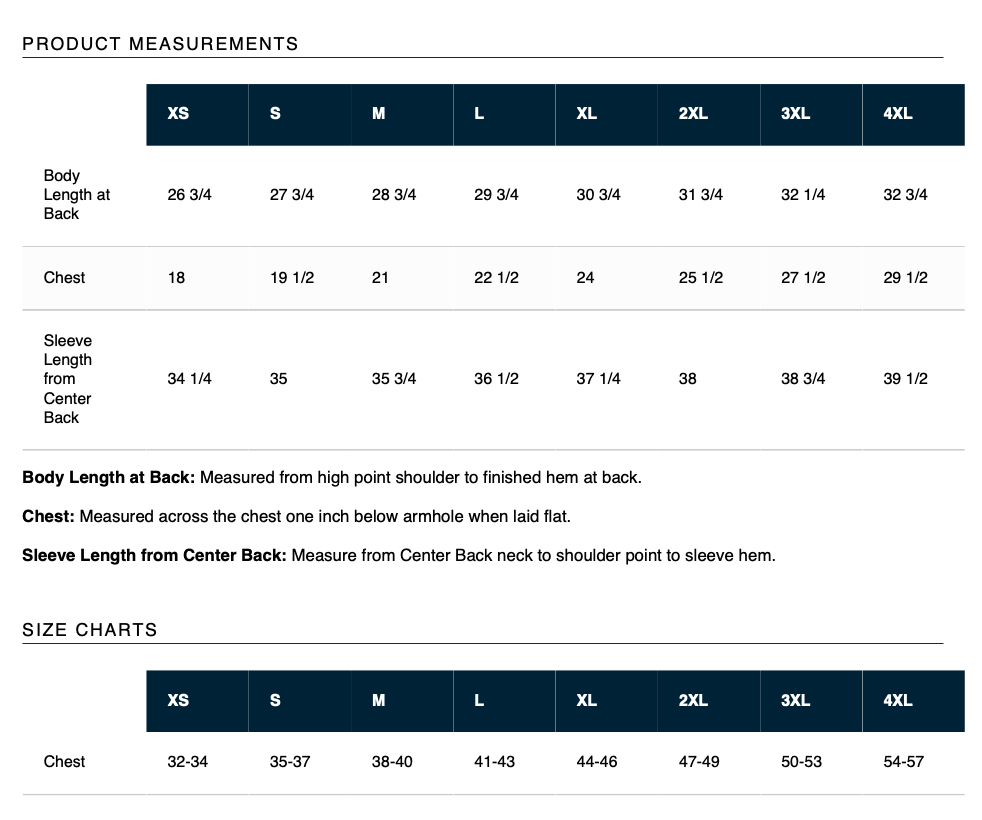Click the bold 'Sleeve Length from Center Back:' definition

click(155, 555)
